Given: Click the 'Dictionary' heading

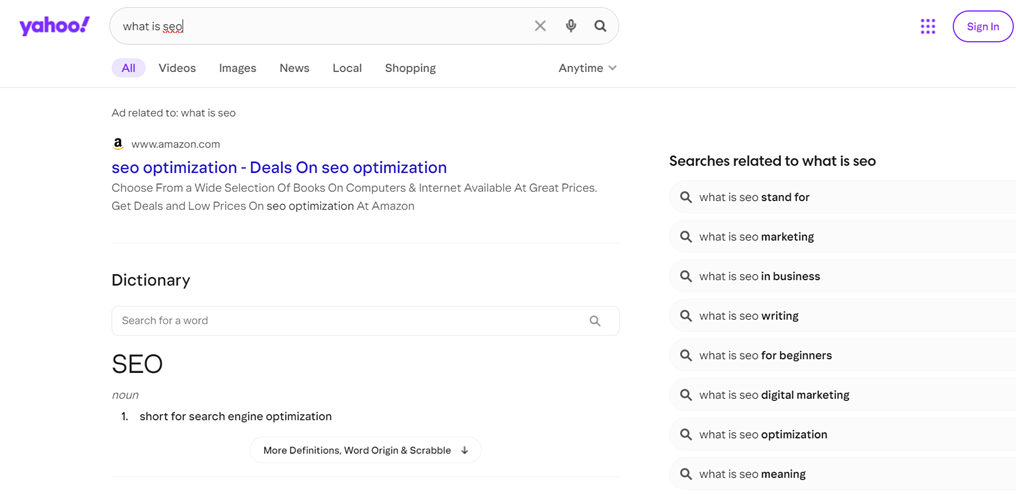Looking at the screenshot, I should pos(151,280).
